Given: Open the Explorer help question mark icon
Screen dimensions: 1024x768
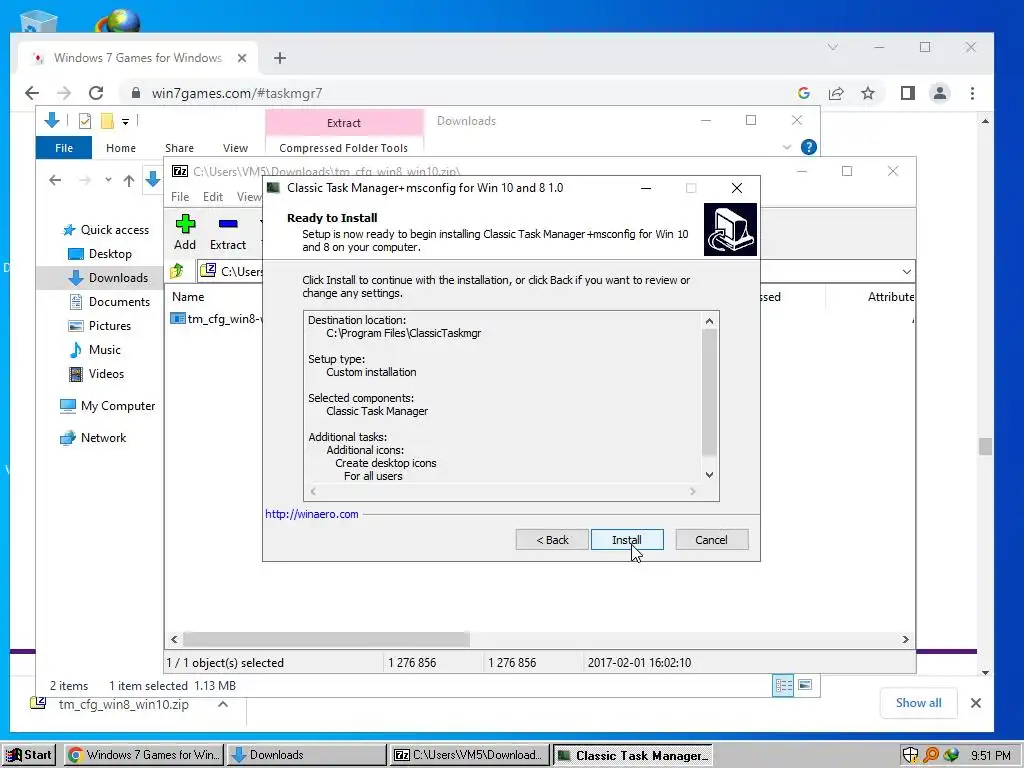Looking at the screenshot, I should [x=808, y=147].
